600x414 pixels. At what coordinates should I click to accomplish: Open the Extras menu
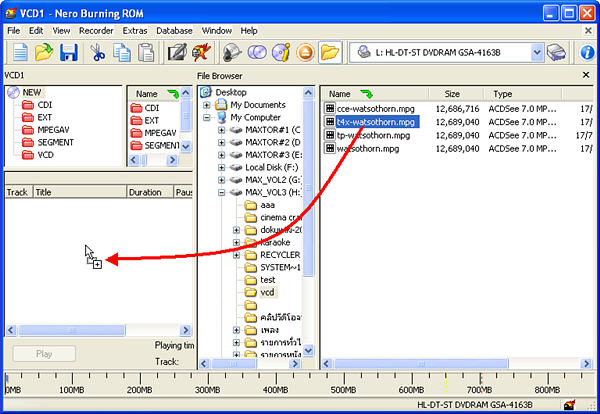point(135,31)
